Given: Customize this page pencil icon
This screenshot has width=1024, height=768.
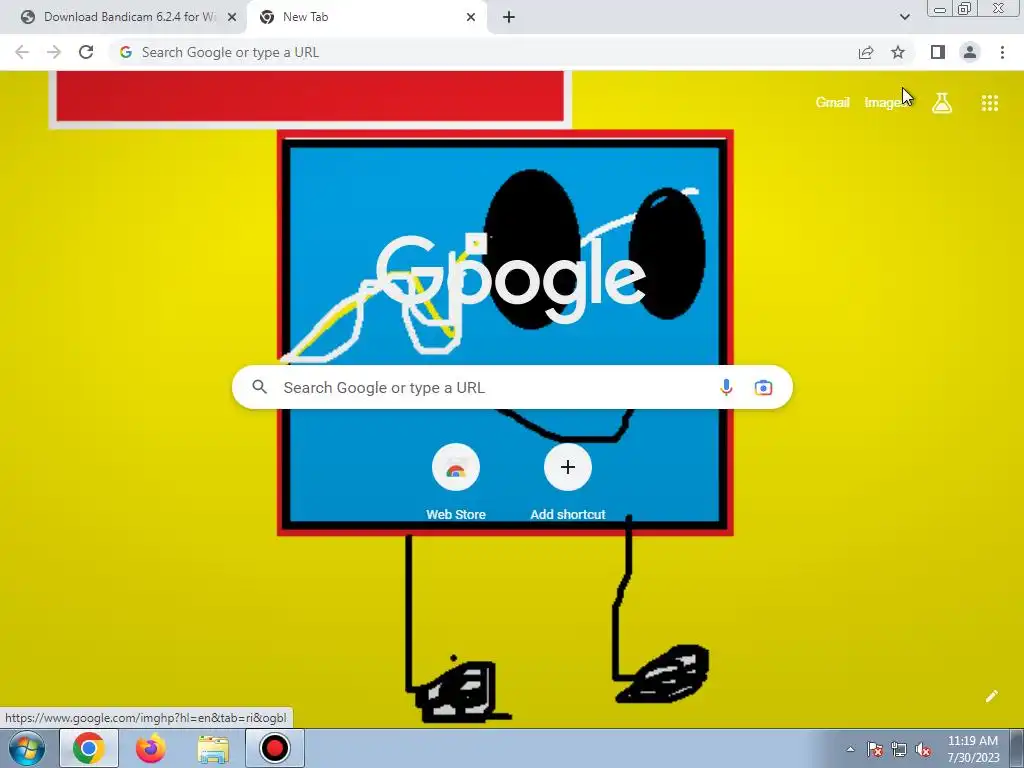Looking at the screenshot, I should click(x=991, y=696).
